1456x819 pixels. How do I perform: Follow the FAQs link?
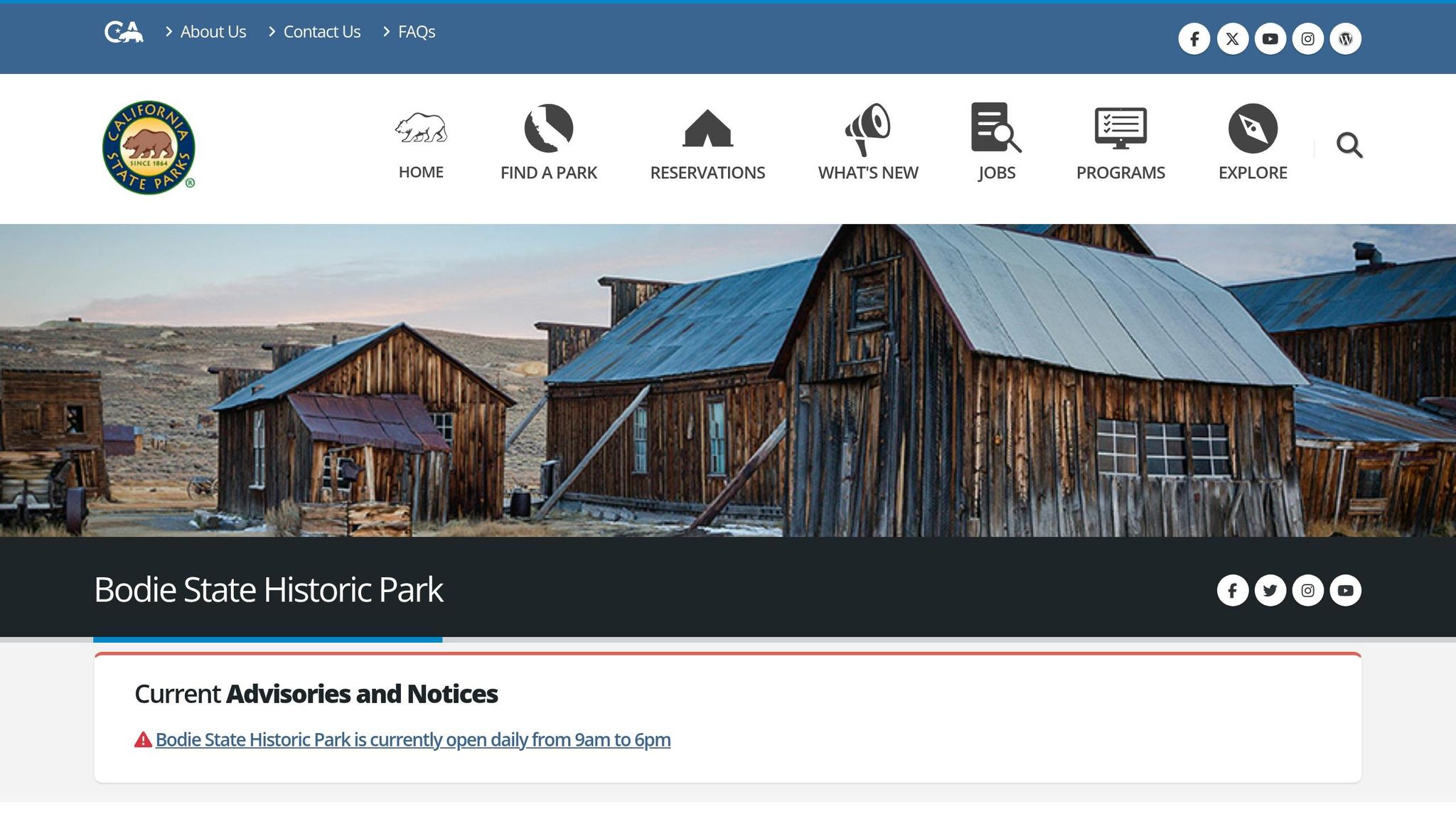coord(417,32)
